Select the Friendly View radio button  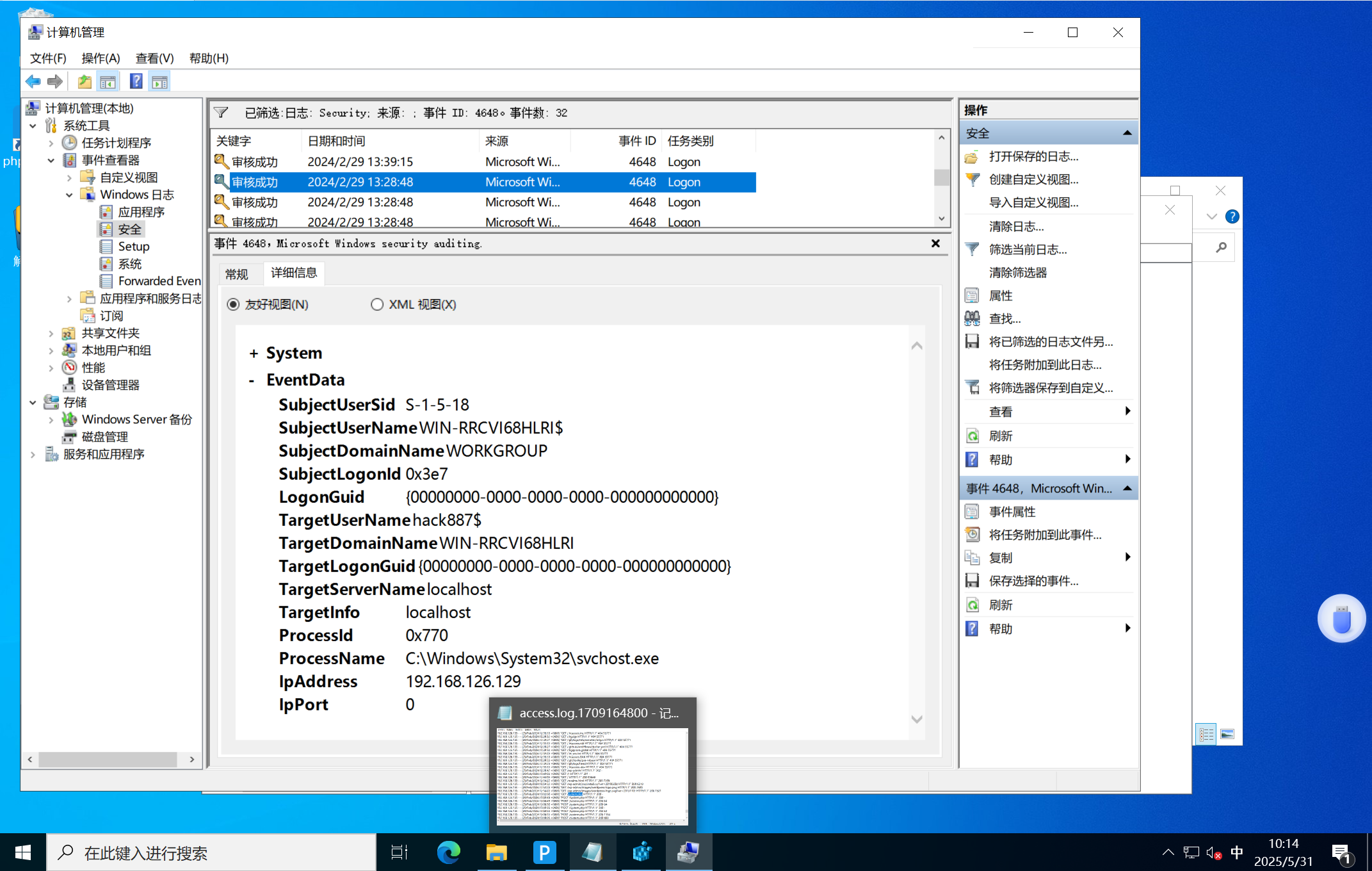click(234, 304)
